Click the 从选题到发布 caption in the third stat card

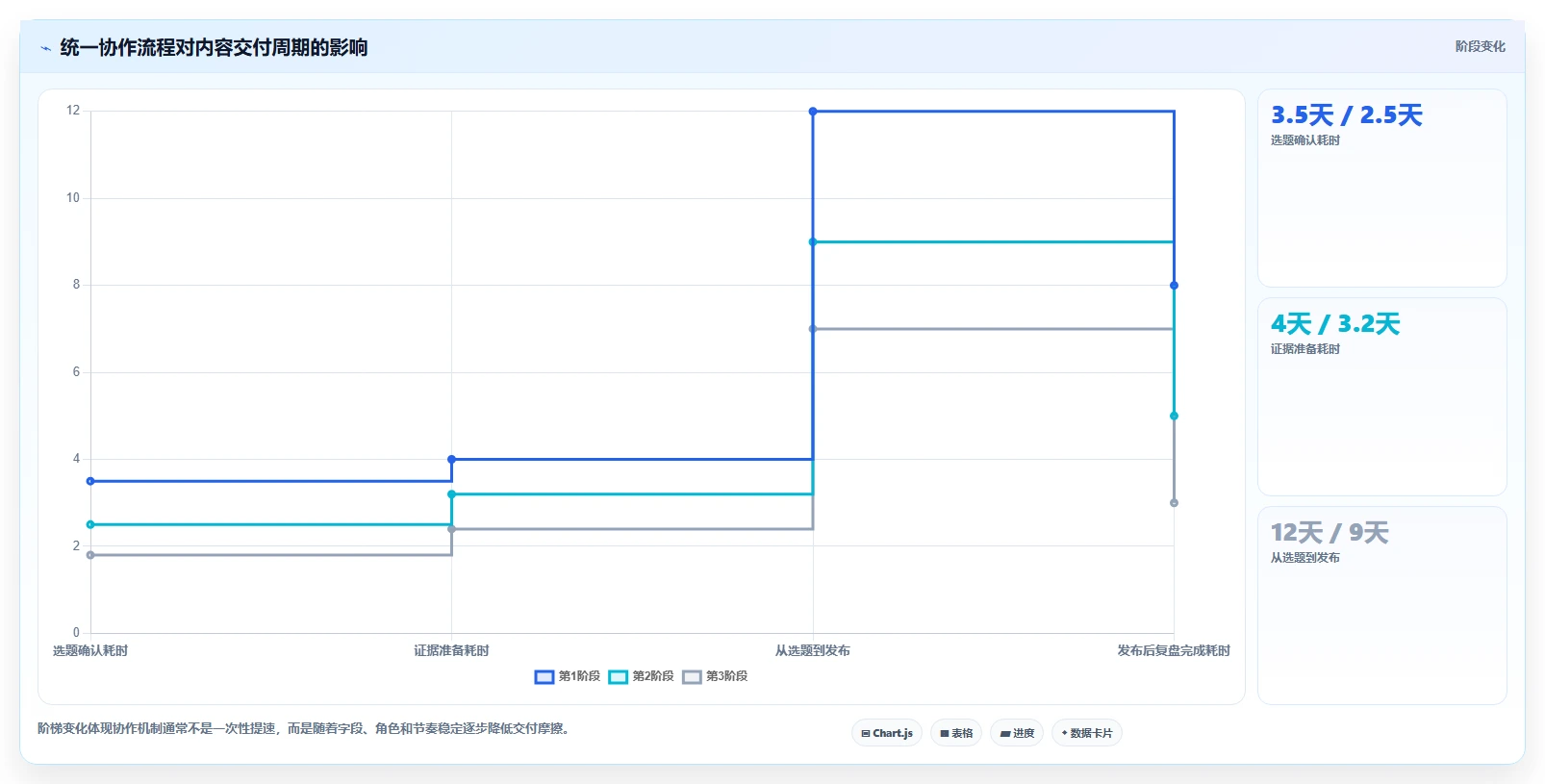point(1305,558)
